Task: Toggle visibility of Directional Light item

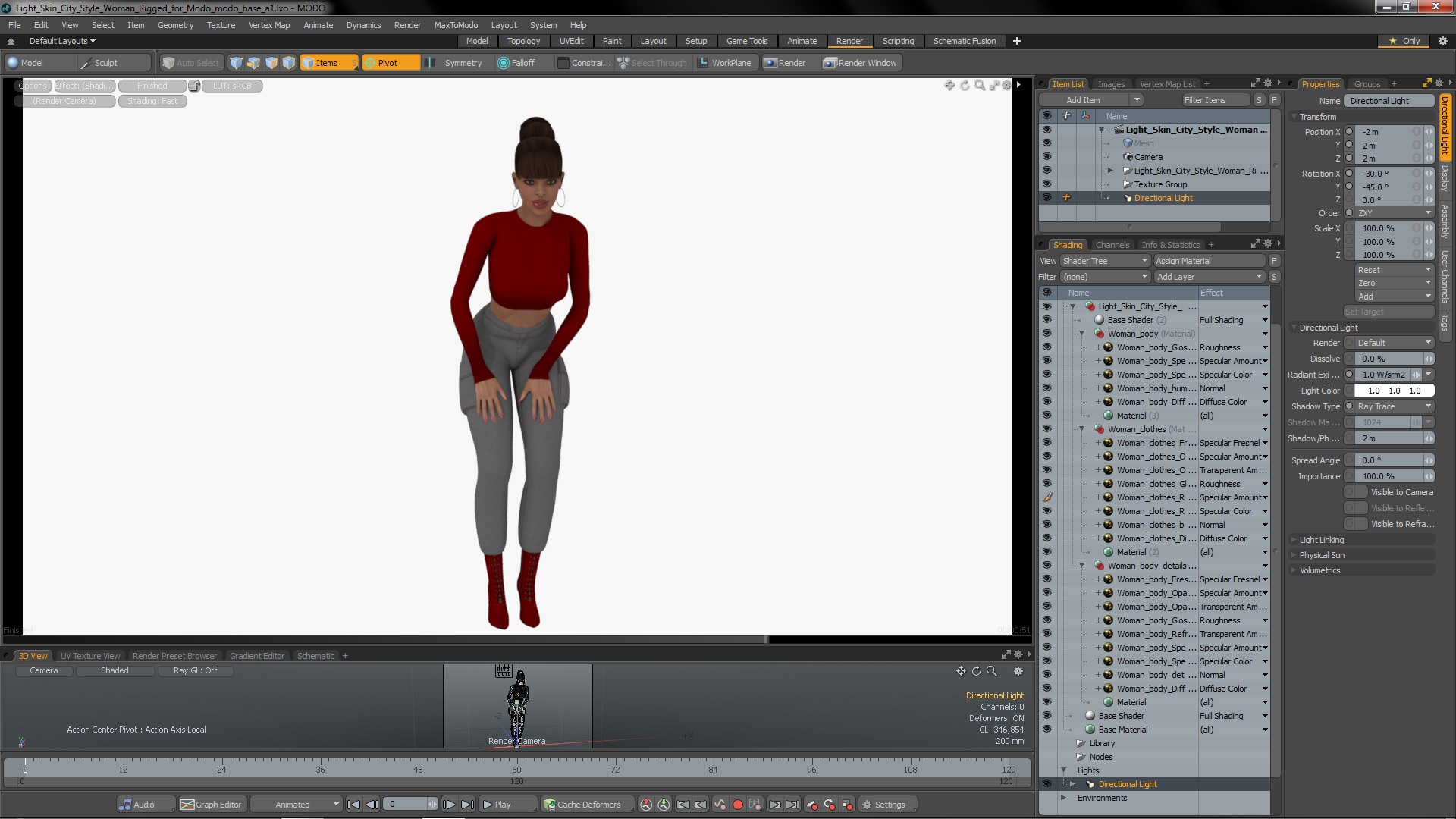Action: click(1046, 198)
